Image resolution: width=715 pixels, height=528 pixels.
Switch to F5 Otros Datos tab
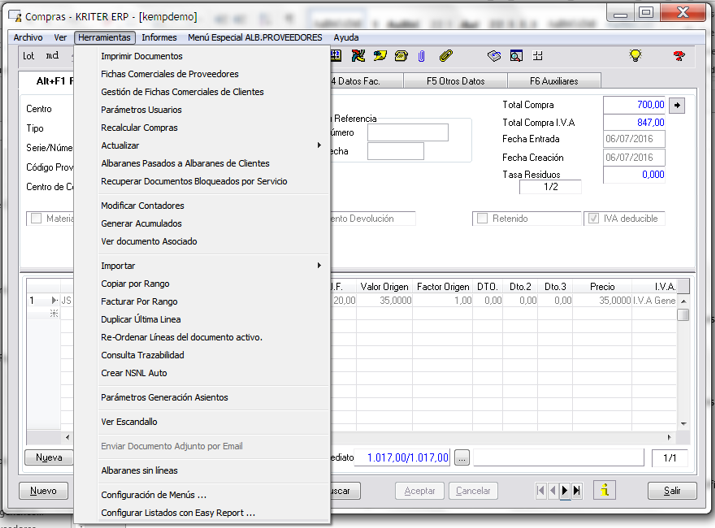(455, 81)
